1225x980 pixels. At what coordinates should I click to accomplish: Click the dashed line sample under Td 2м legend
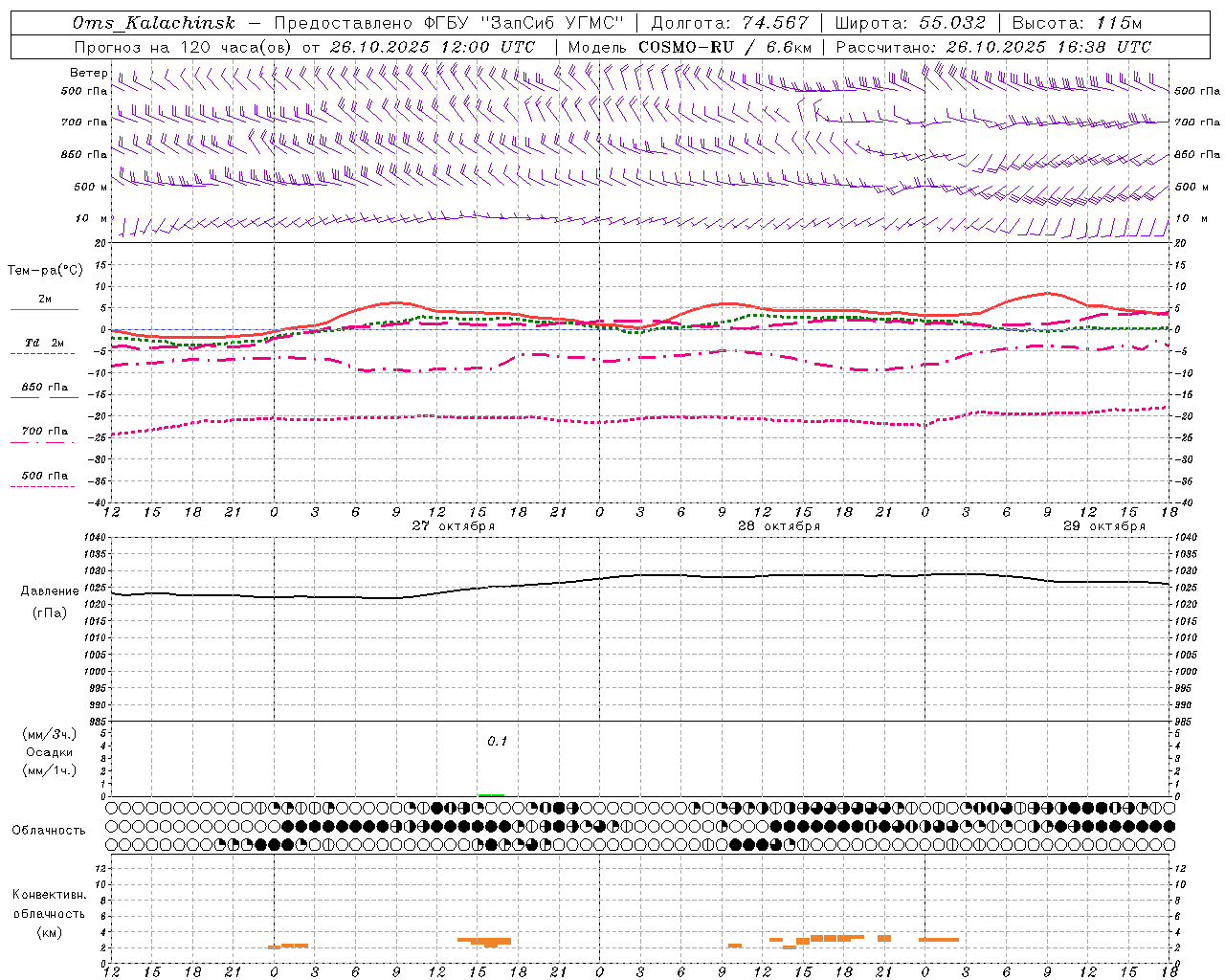(x=43, y=353)
